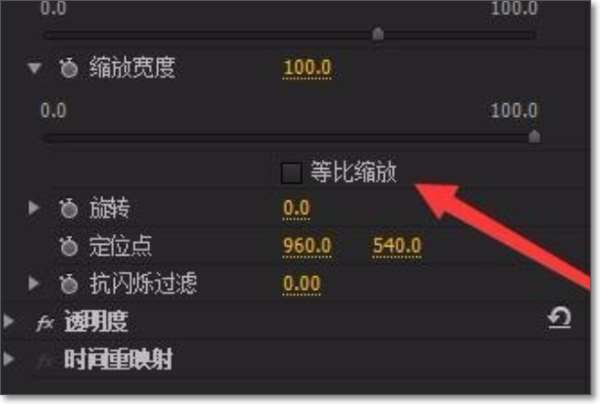
Task: Toggle stopwatch animation for 定位点
Action: coord(69,246)
